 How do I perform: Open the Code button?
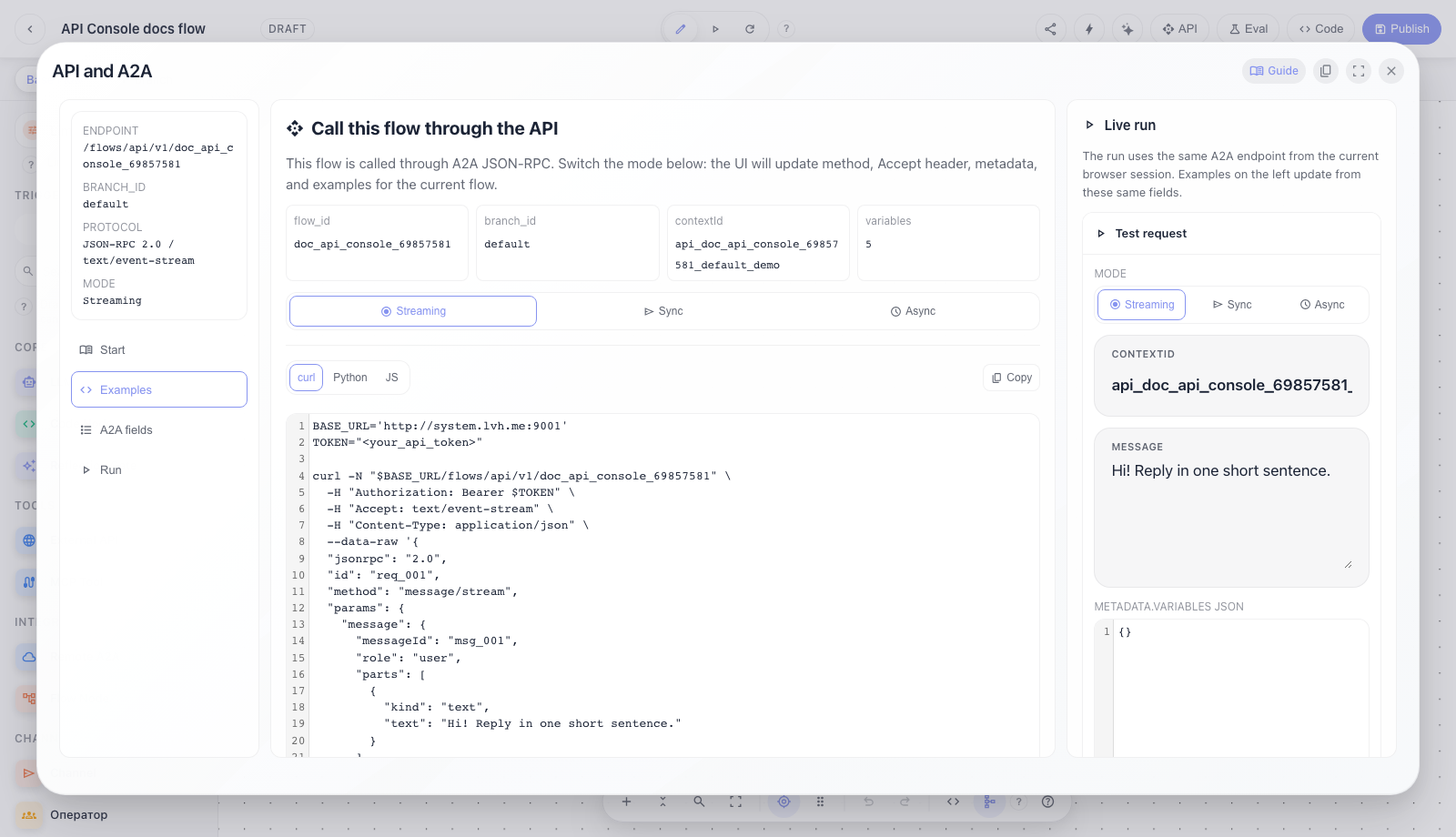[x=1321, y=29]
